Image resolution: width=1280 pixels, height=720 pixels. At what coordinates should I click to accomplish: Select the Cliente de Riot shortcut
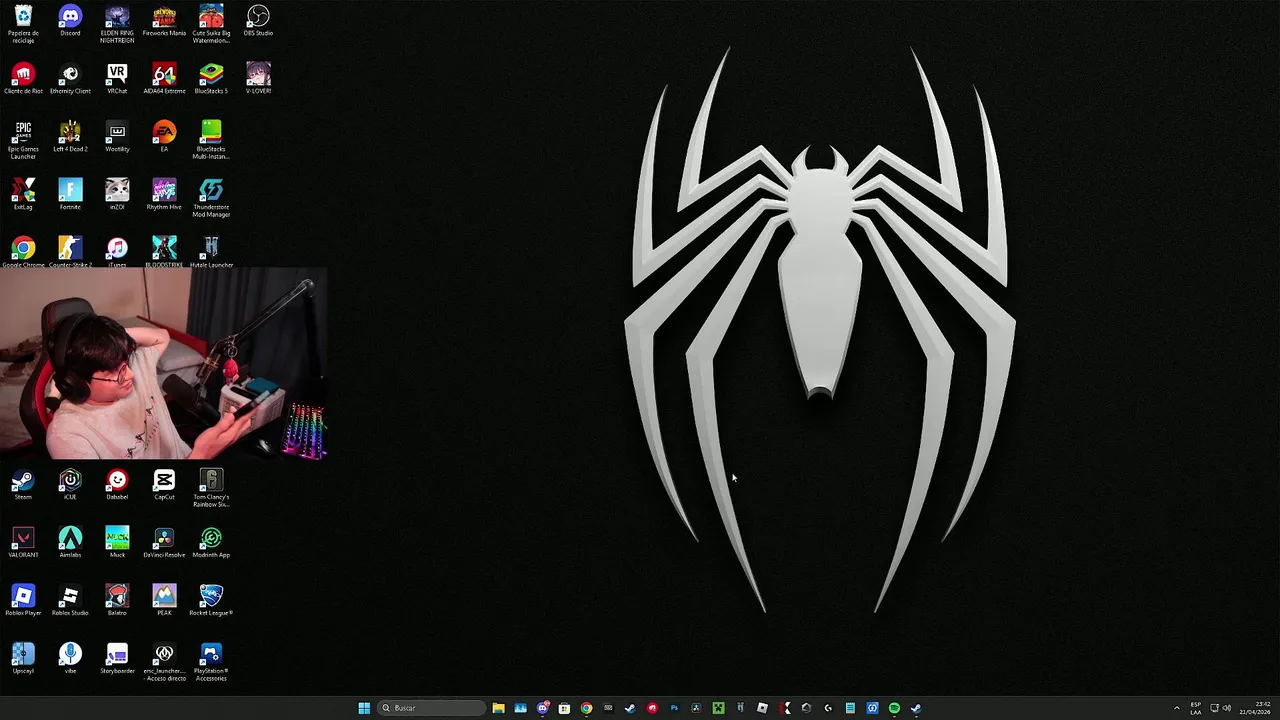[23, 78]
